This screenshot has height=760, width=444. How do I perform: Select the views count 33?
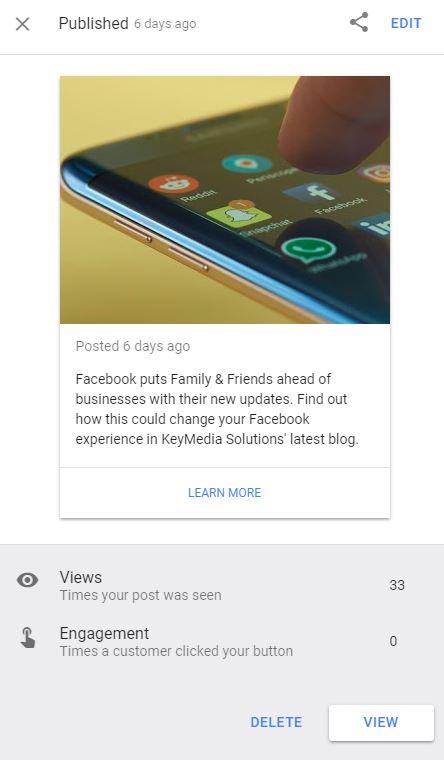tap(397, 585)
